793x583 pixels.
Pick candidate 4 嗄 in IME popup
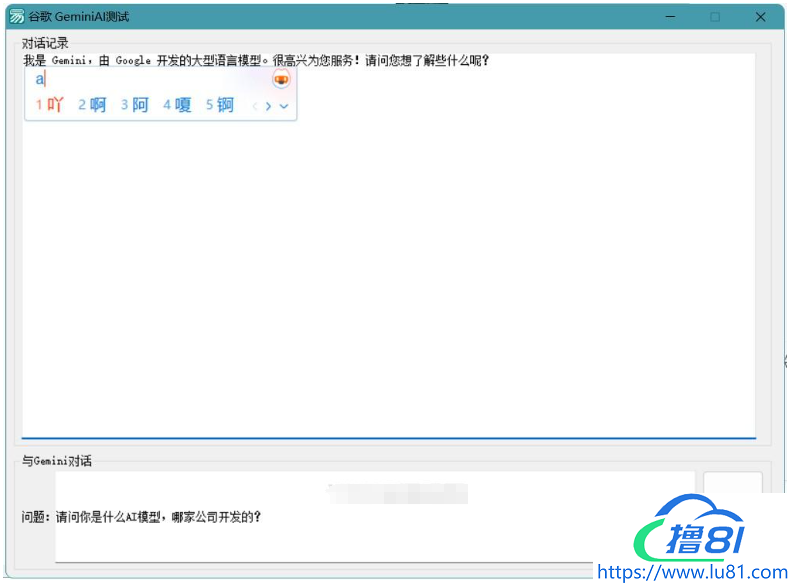(177, 105)
